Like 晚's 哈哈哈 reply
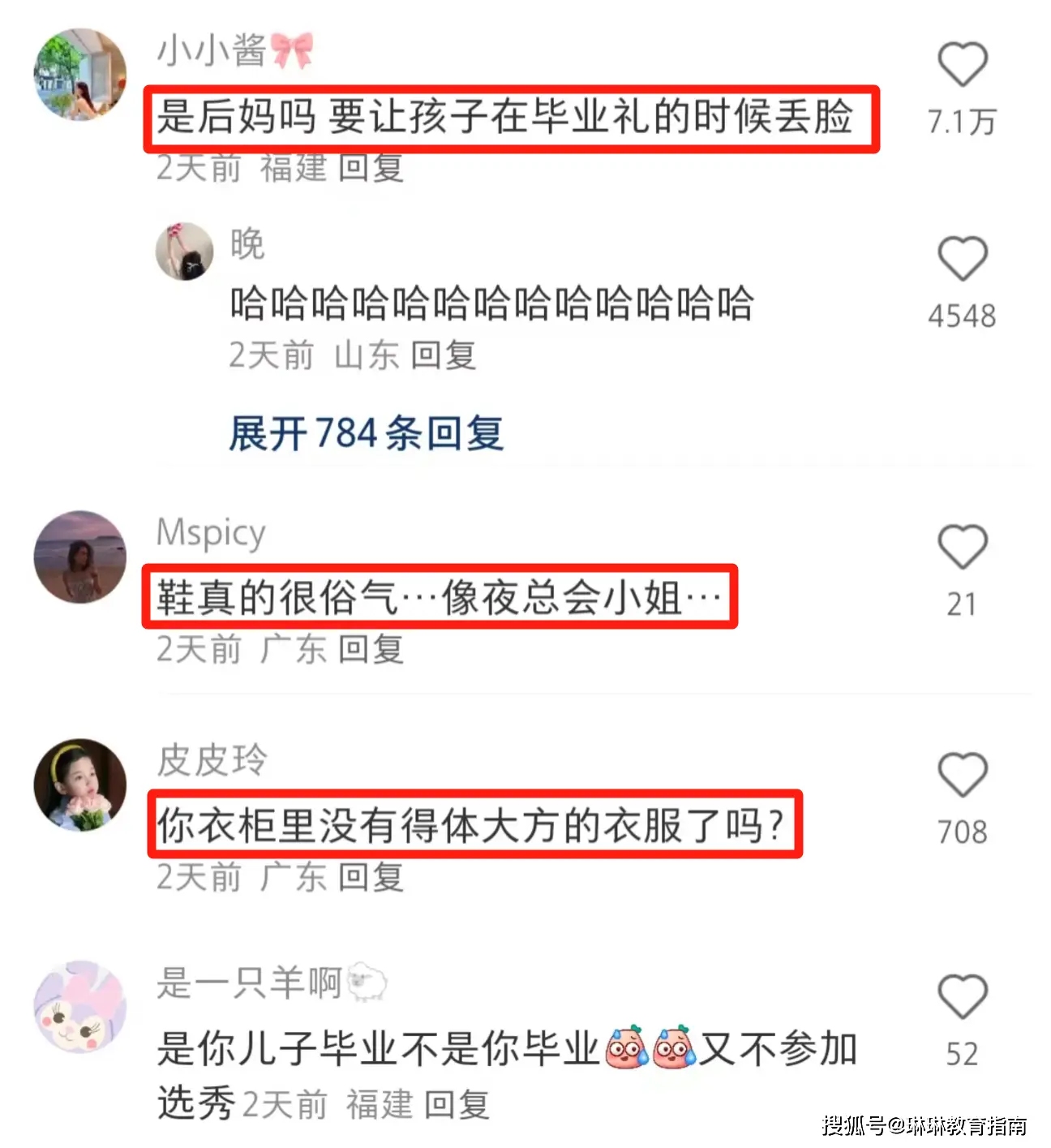 click(962, 259)
